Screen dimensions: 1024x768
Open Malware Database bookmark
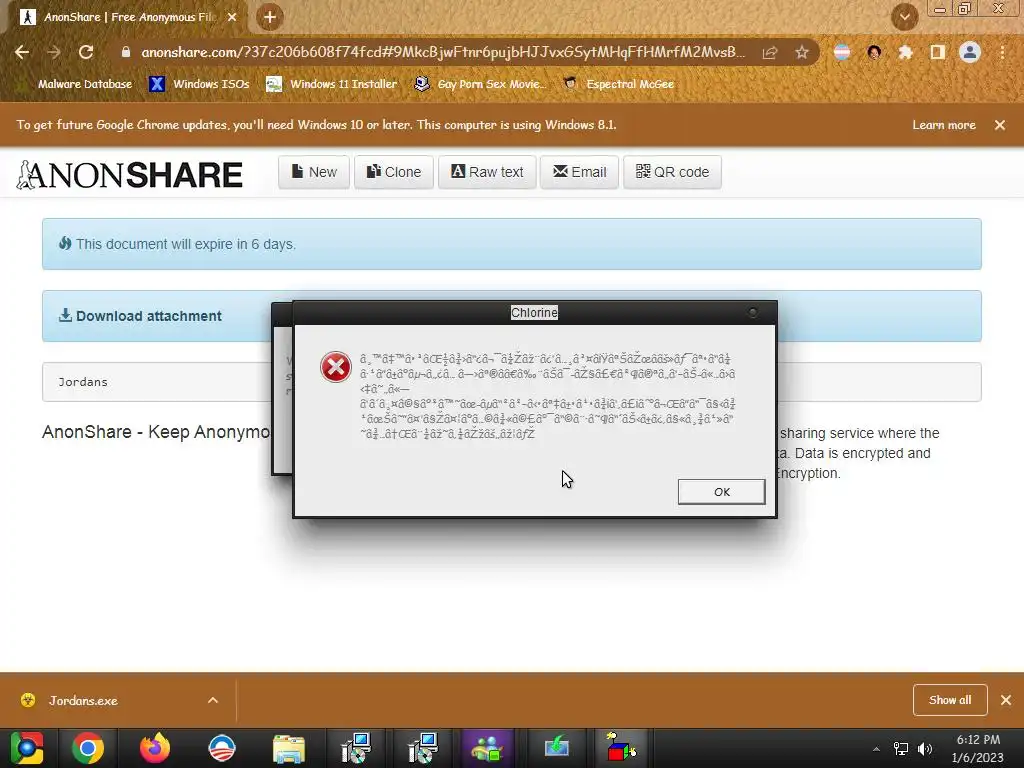pos(77,84)
